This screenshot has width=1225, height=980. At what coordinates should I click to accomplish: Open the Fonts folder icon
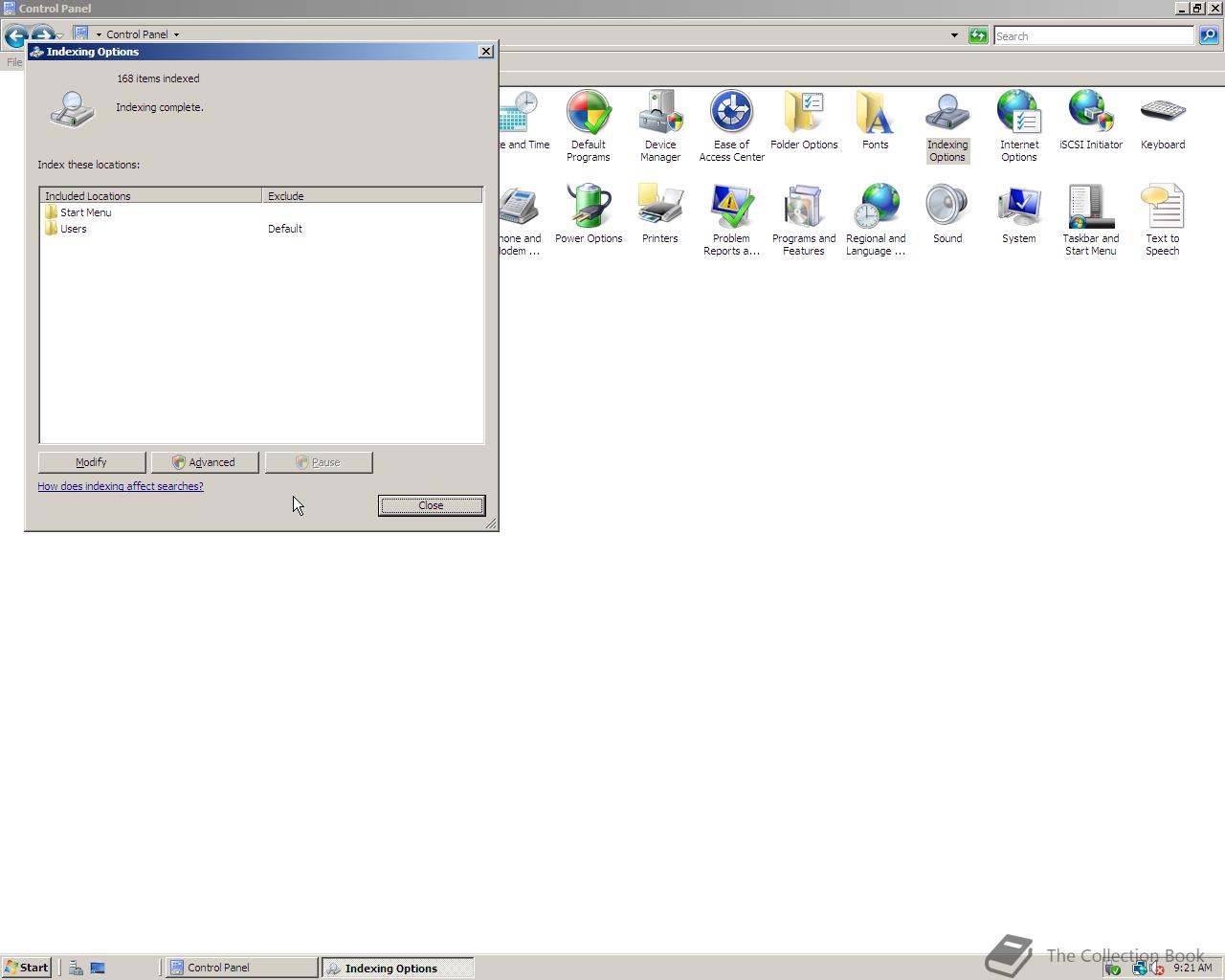(875, 120)
